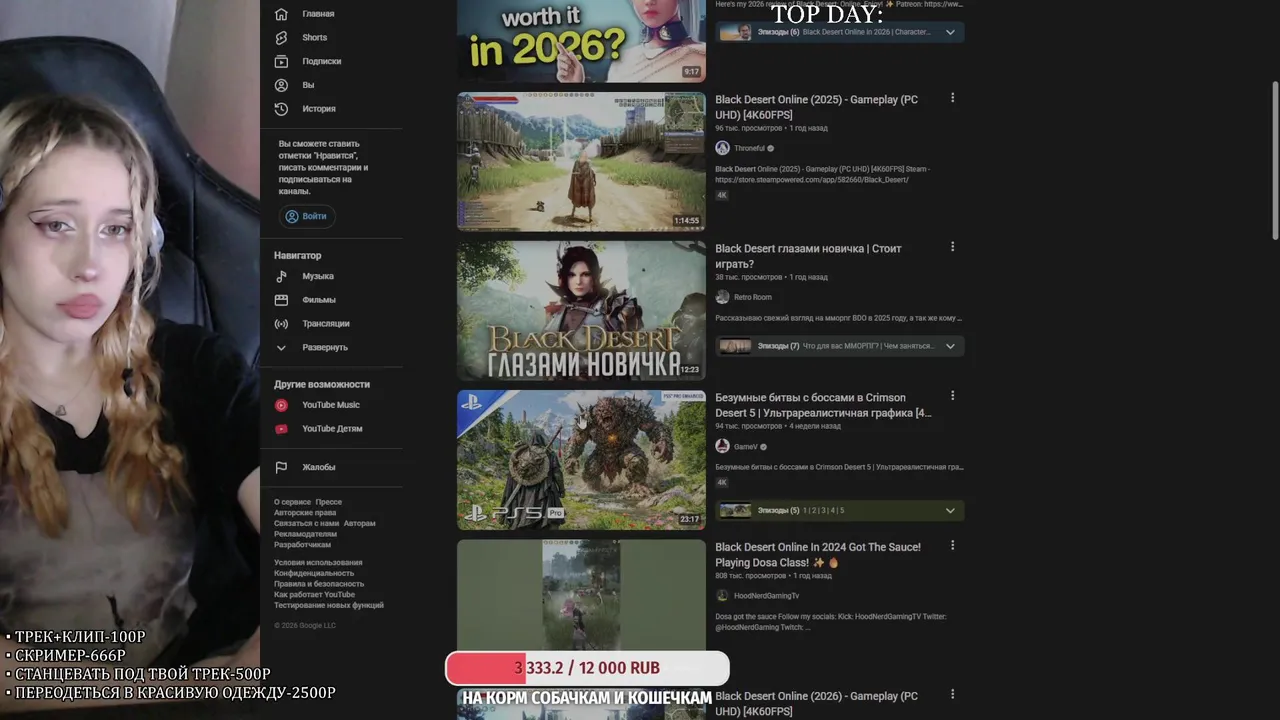Screen dimensions: 1280x720
Task: Select the Трансляции navigator item
Action: [326, 324]
